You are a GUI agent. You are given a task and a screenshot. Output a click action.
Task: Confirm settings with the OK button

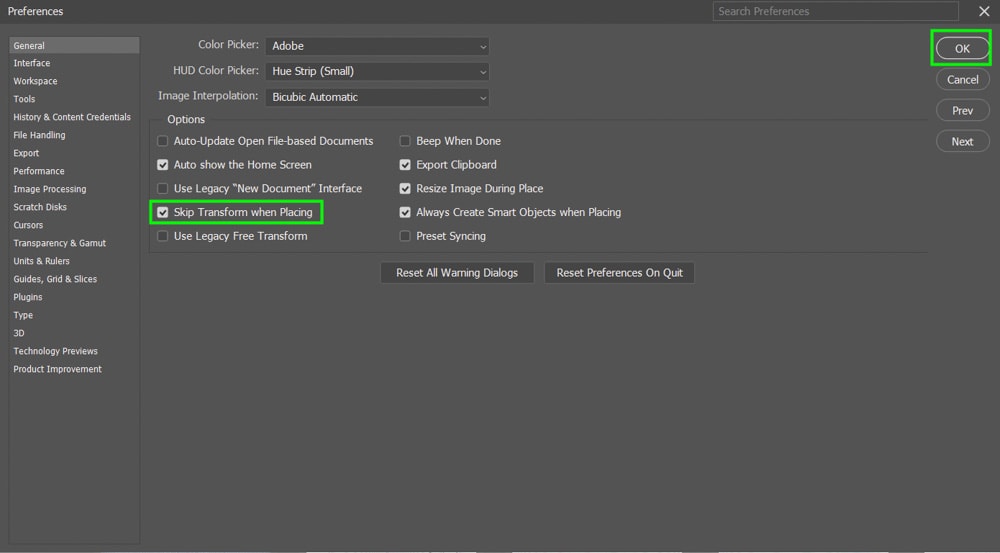tap(962, 48)
